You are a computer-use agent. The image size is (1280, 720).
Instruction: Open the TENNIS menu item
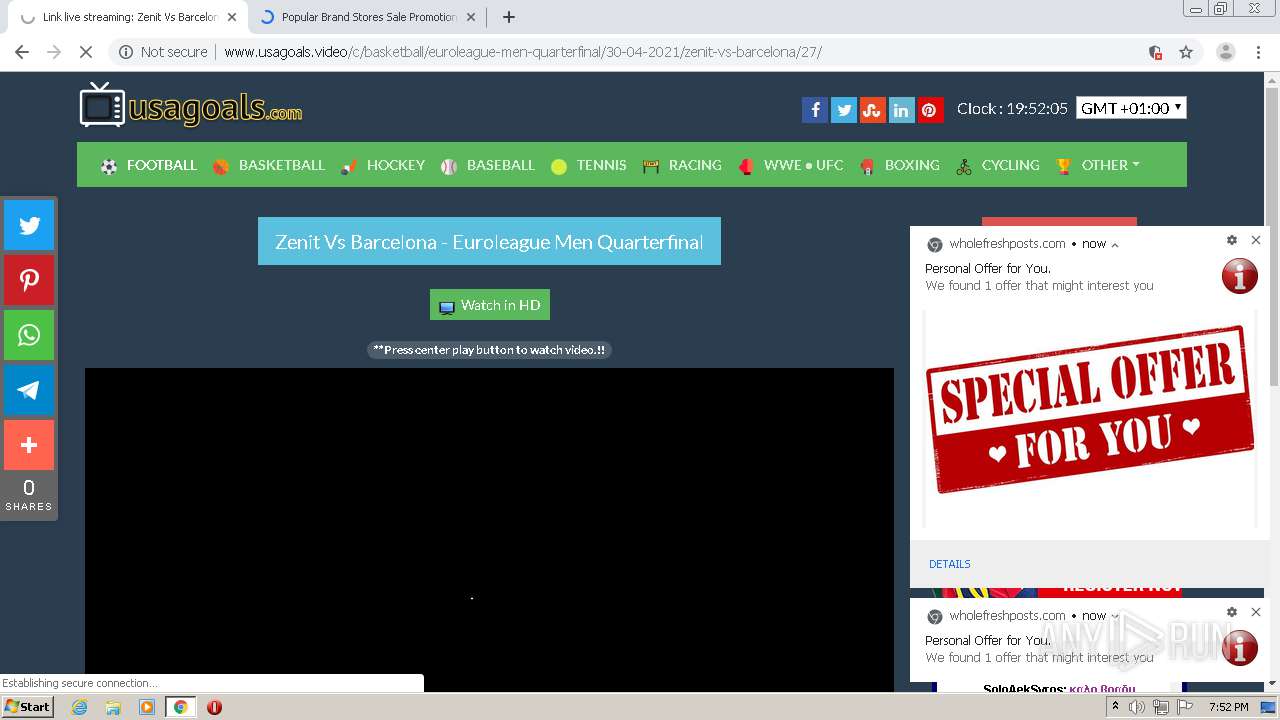point(589,165)
